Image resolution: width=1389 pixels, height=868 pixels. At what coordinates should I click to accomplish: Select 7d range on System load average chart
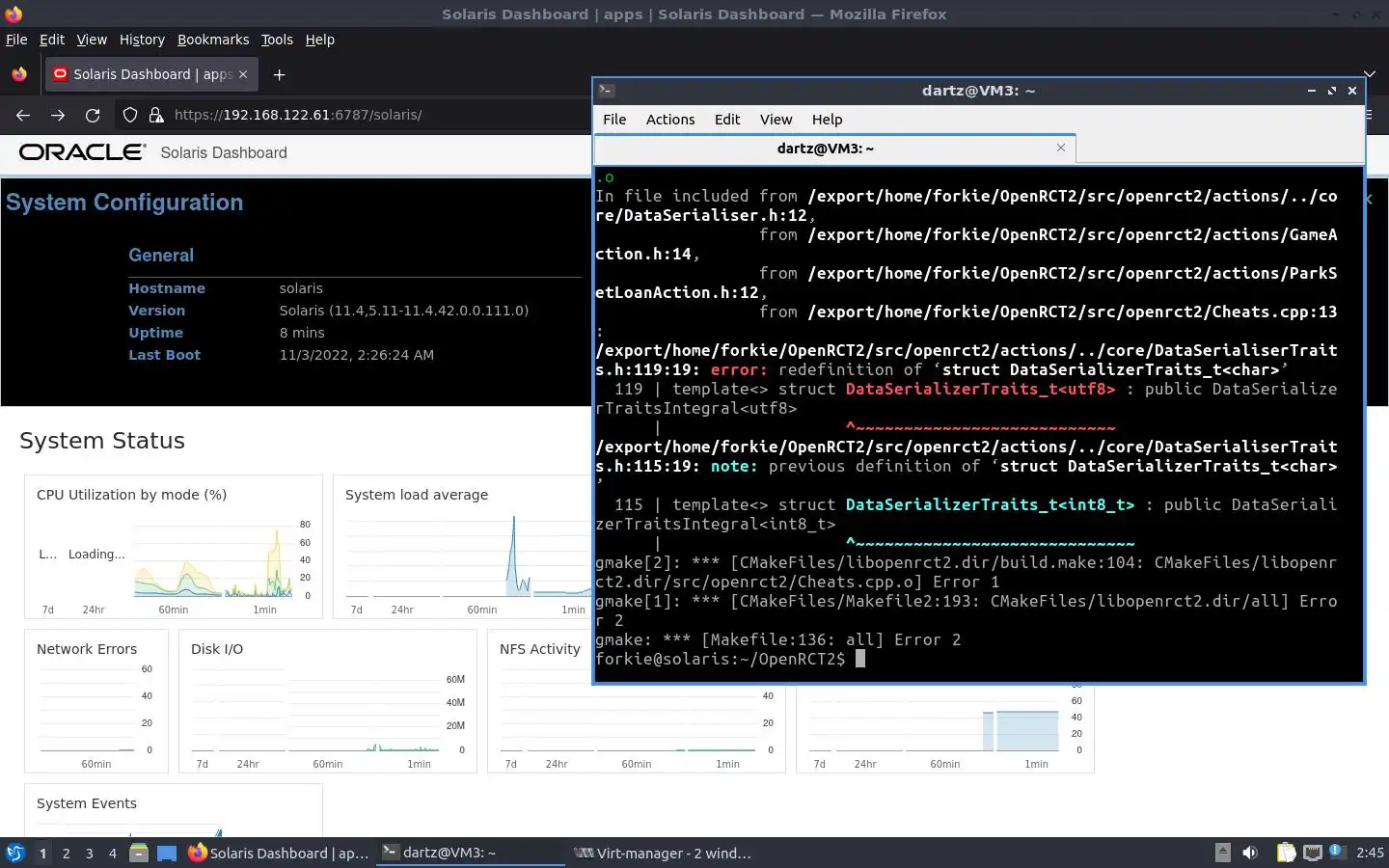pos(357,610)
